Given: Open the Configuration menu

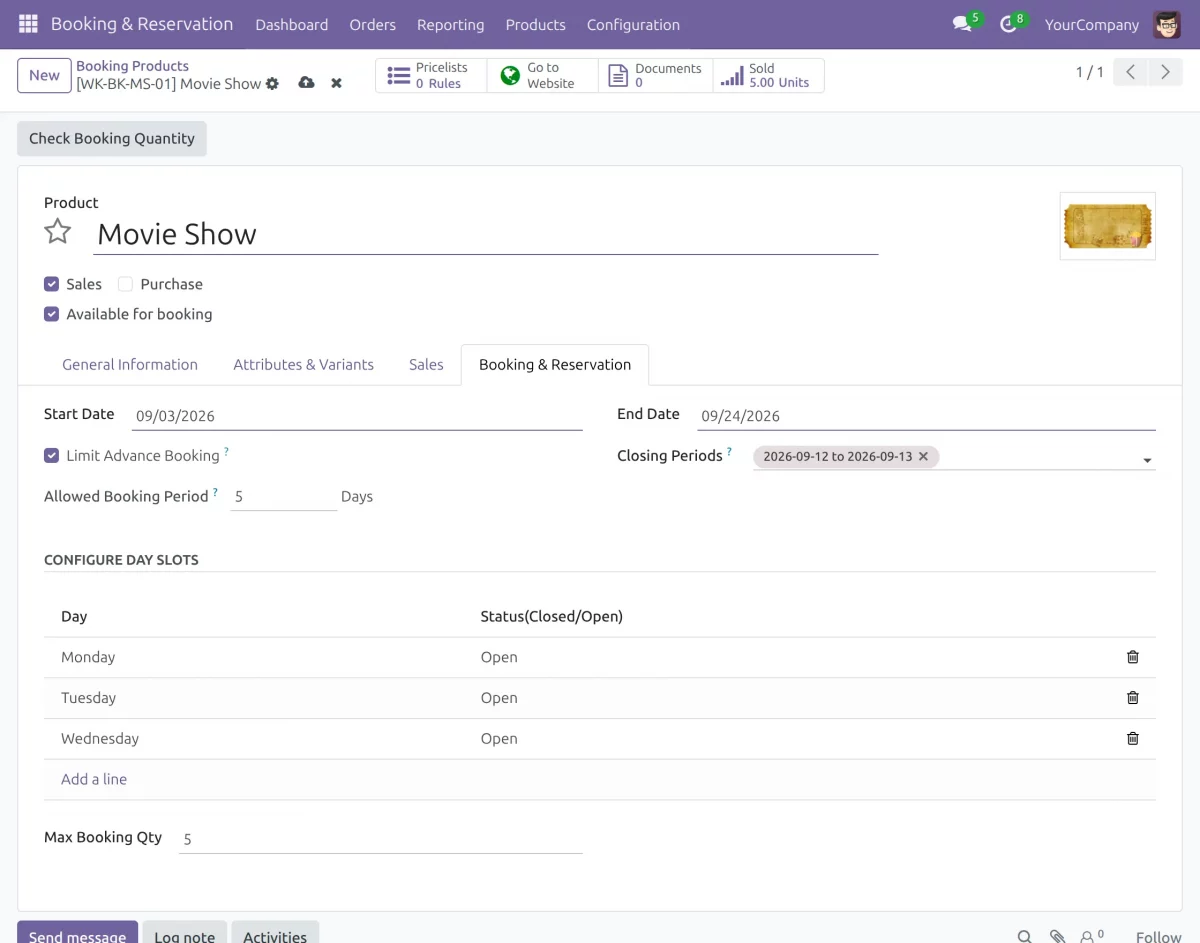Looking at the screenshot, I should pos(633,24).
